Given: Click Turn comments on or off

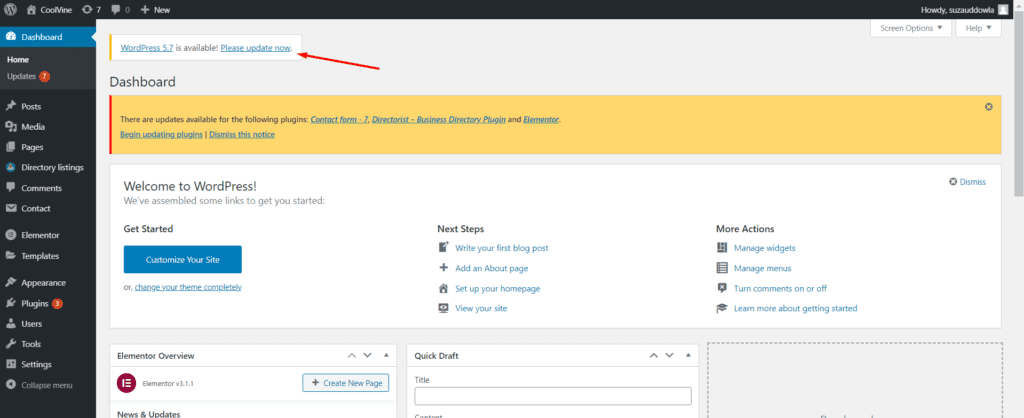Looking at the screenshot, I should click(780, 289).
